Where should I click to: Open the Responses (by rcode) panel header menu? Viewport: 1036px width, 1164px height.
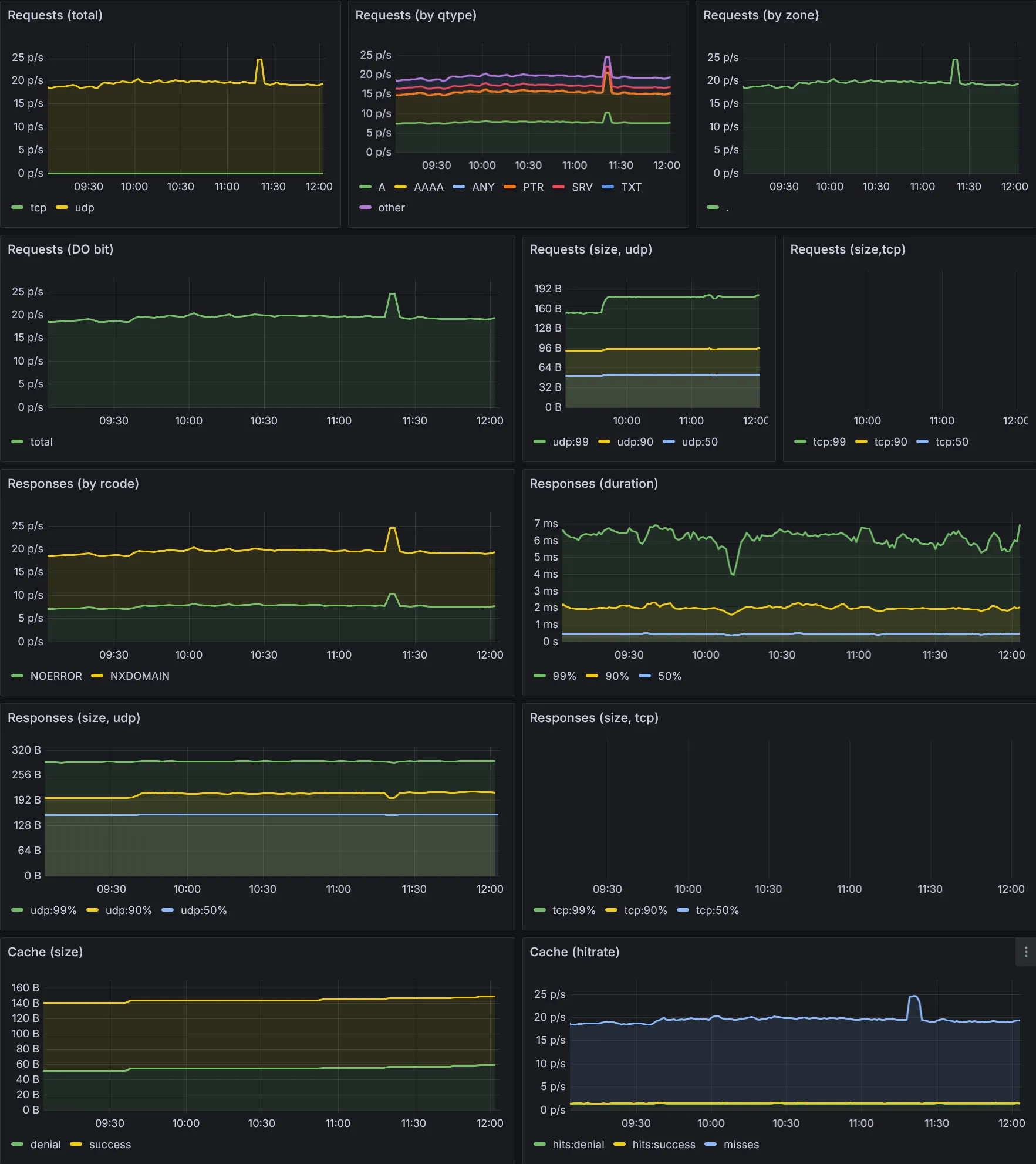coord(73,484)
